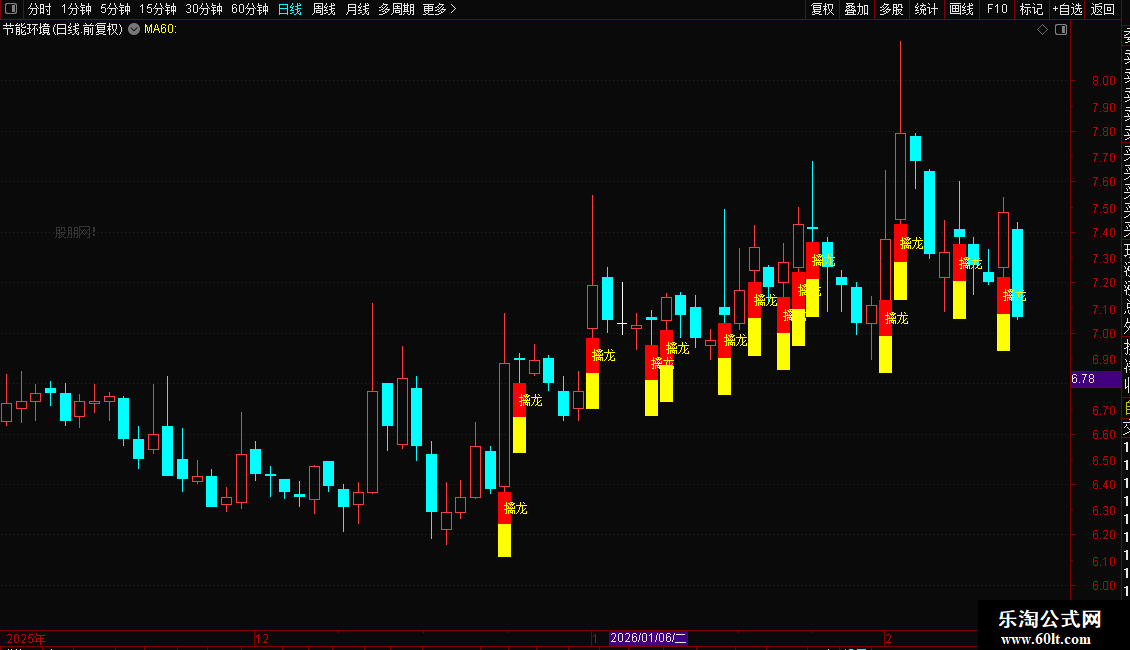Click the 12 month label on time axis

[262, 638]
